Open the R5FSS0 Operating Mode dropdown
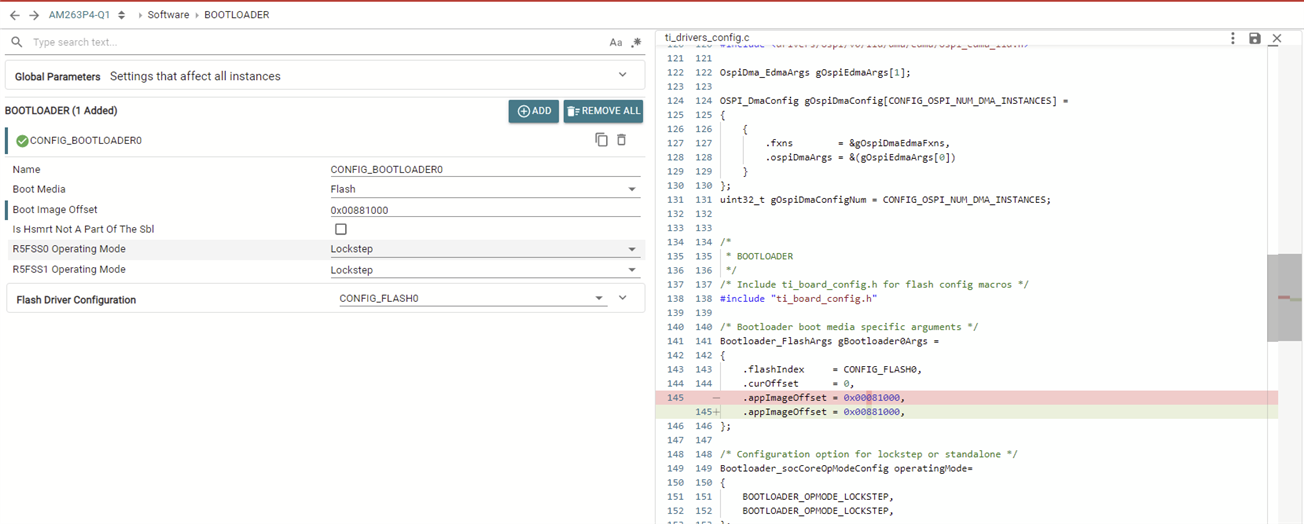Viewport: 1304px width, 524px height. tap(485, 249)
